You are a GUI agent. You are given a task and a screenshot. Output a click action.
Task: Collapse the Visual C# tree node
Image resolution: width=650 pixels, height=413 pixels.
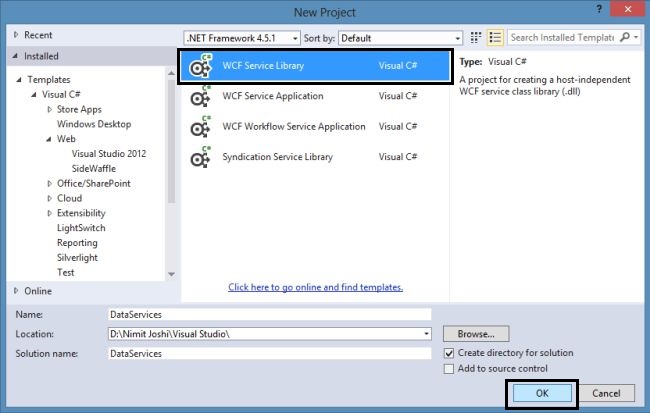coord(34,95)
